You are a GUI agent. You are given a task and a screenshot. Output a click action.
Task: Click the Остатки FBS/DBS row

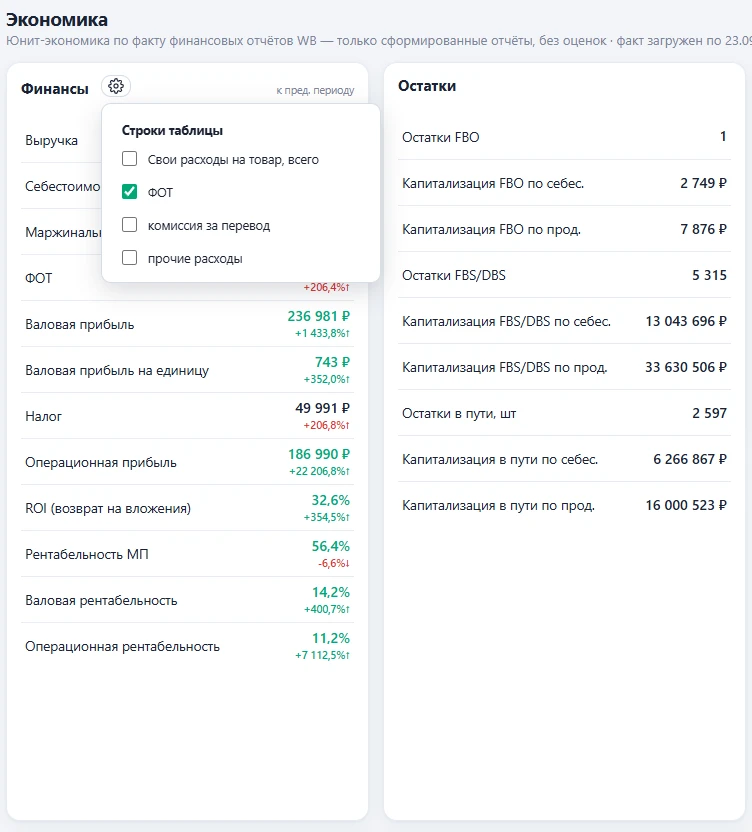tap(564, 275)
